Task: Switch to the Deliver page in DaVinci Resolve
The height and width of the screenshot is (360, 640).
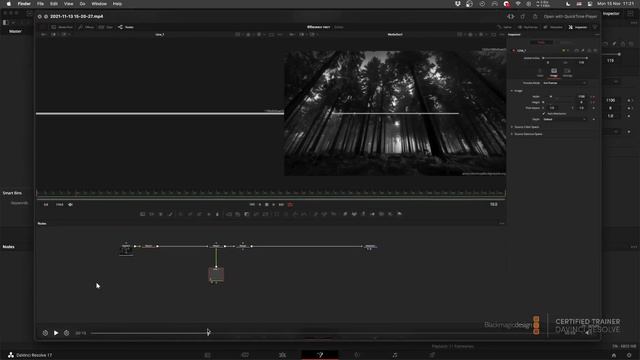Action: (x=432, y=355)
